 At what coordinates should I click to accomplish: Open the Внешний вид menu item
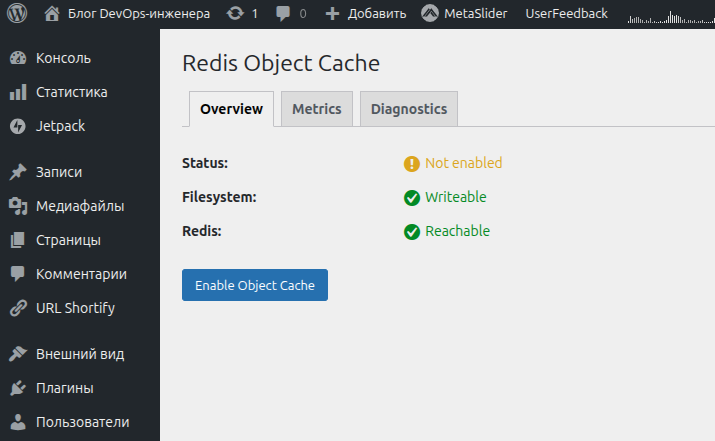click(80, 354)
